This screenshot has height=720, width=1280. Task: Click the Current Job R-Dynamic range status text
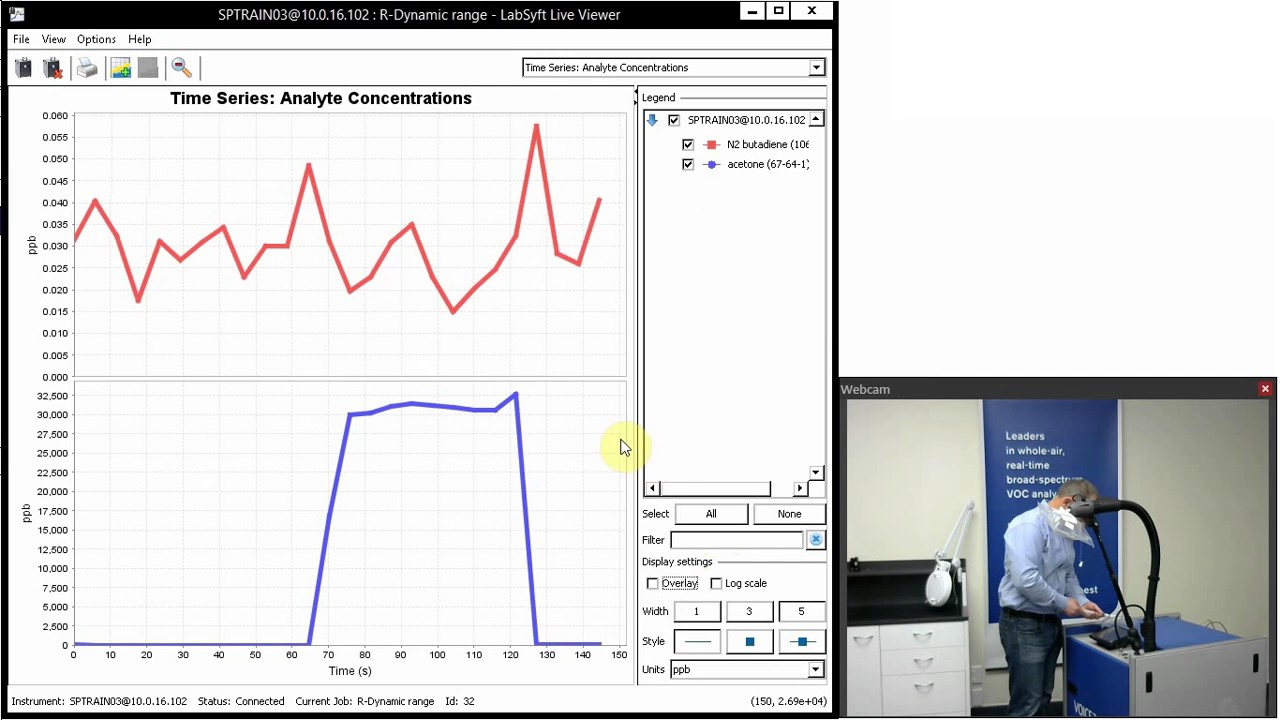365,702
